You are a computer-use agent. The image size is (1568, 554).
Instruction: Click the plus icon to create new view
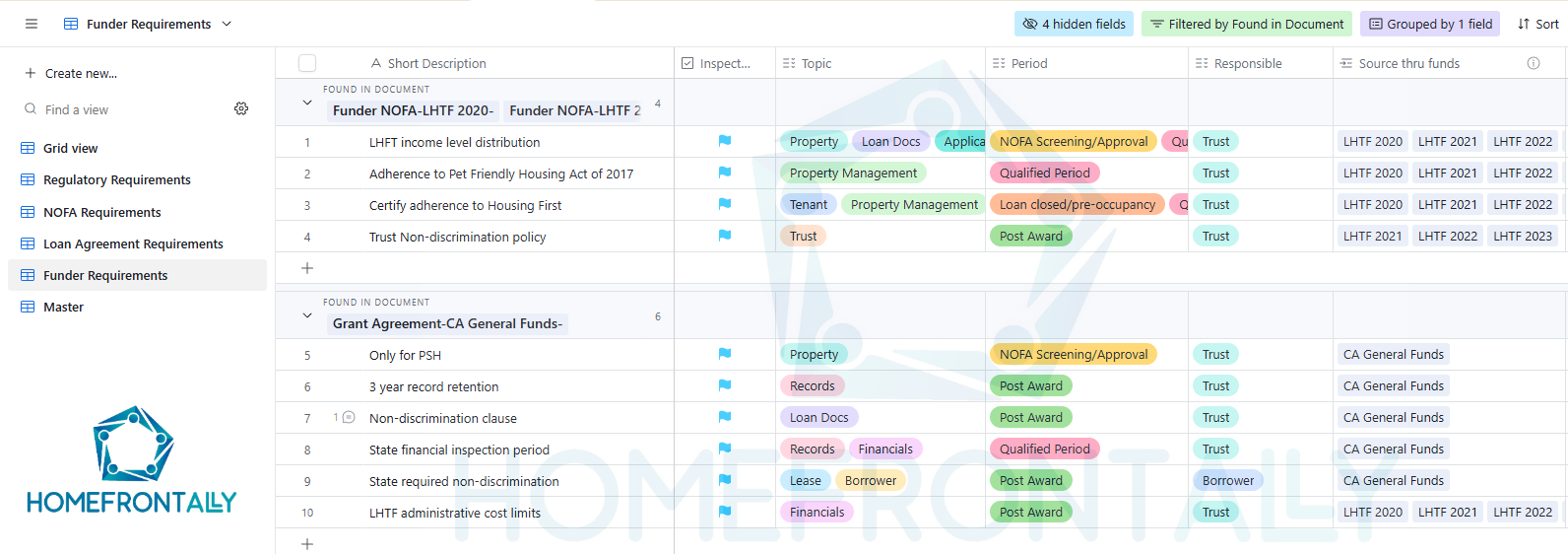(31, 73)
